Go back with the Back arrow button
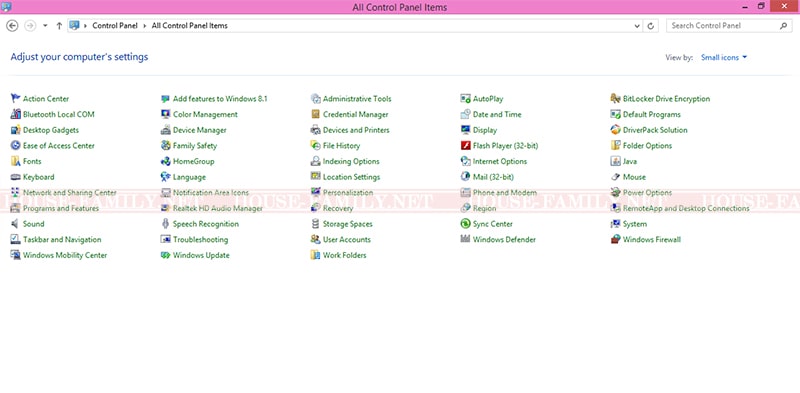 pos(12,26)
